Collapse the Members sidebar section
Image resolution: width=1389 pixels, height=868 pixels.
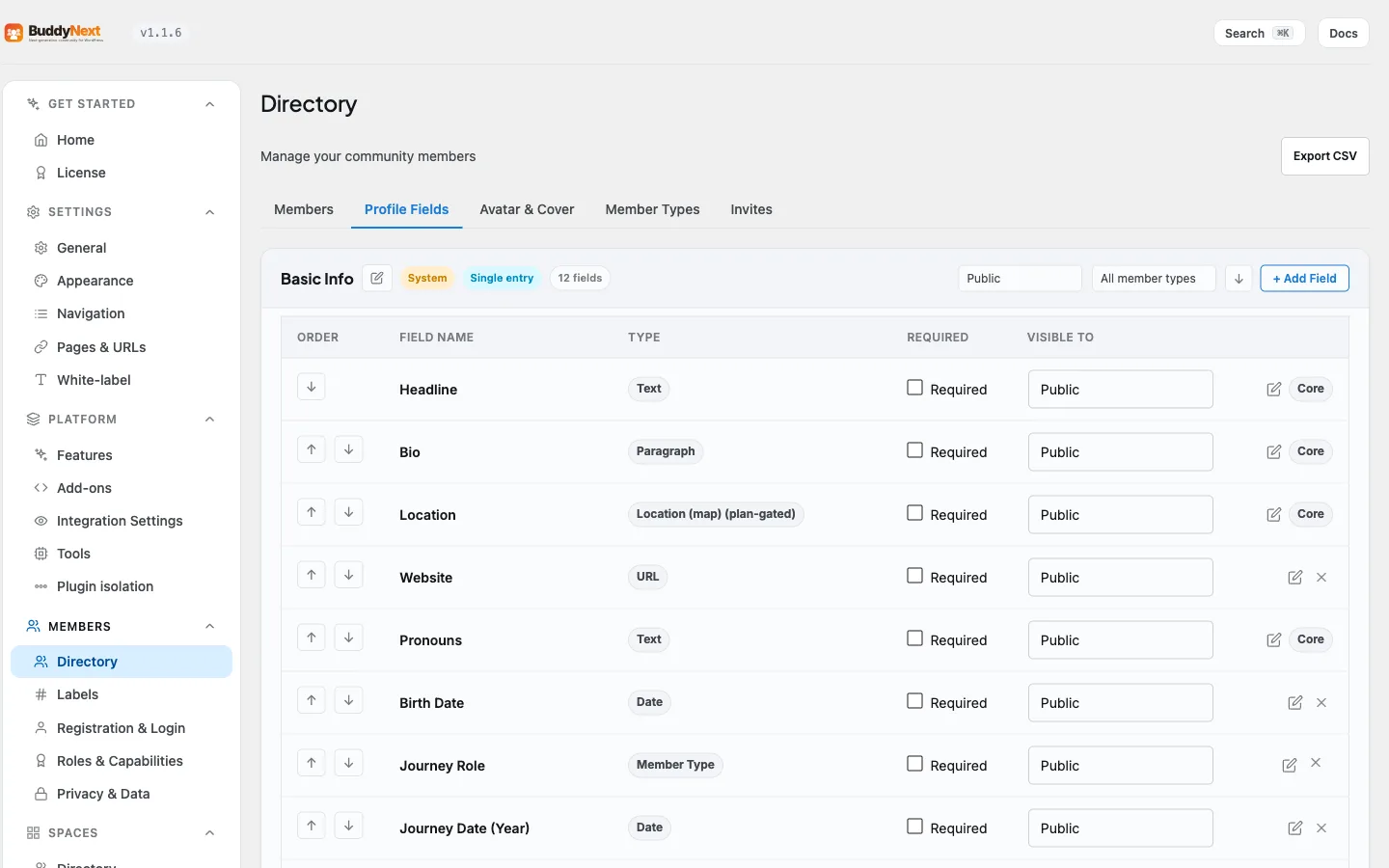coord(209,627)
